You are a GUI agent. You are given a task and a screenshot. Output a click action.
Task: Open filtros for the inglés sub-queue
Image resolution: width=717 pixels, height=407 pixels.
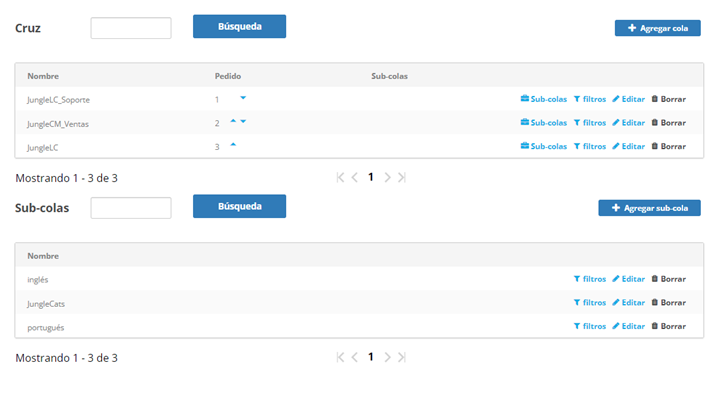pos(590,279)
